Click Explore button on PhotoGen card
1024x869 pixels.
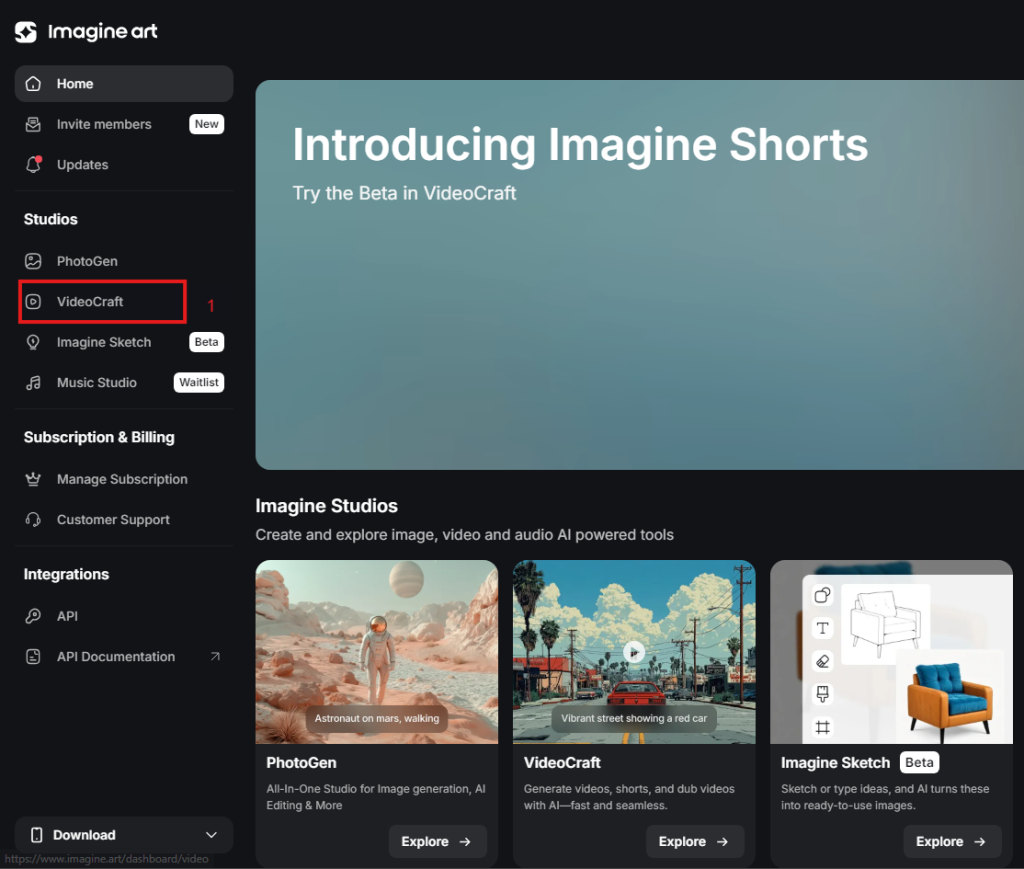[x=438, y=842]
